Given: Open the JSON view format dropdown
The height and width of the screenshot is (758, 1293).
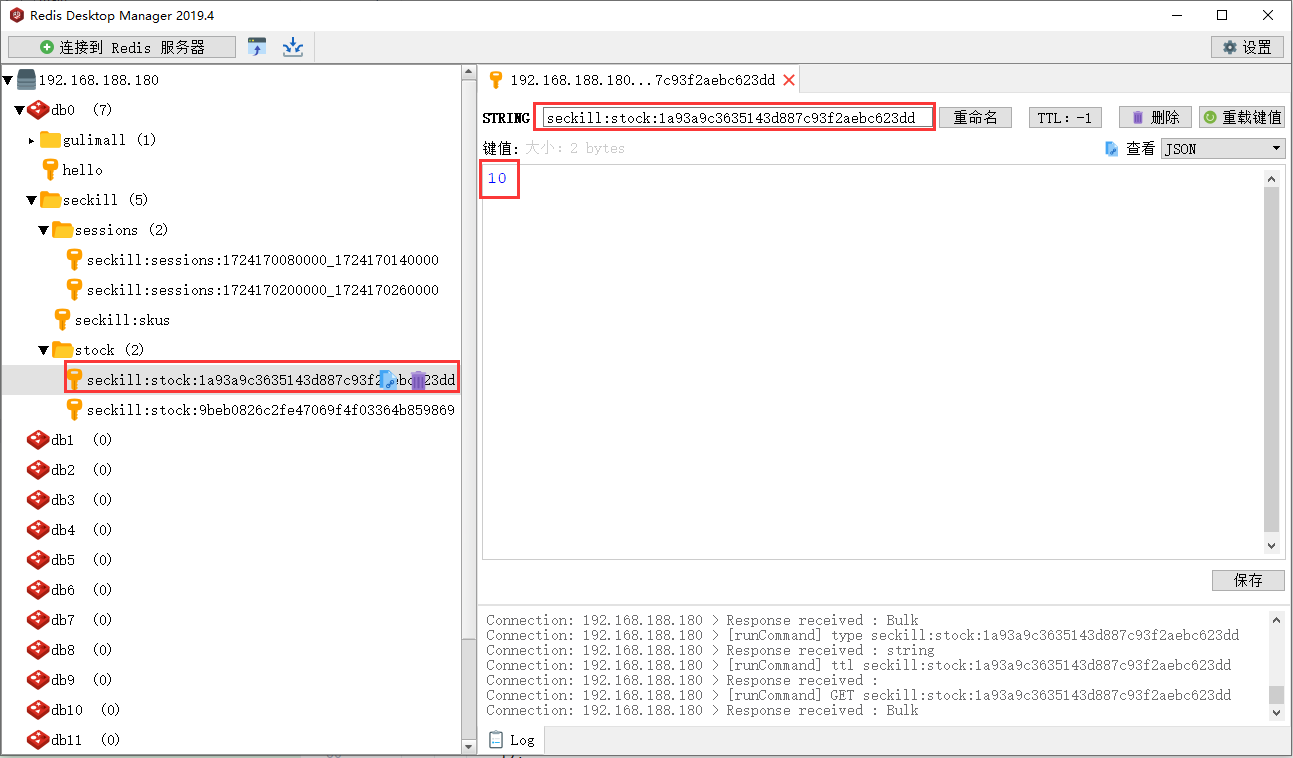Looking at the screenshot, I should 1223,148.
